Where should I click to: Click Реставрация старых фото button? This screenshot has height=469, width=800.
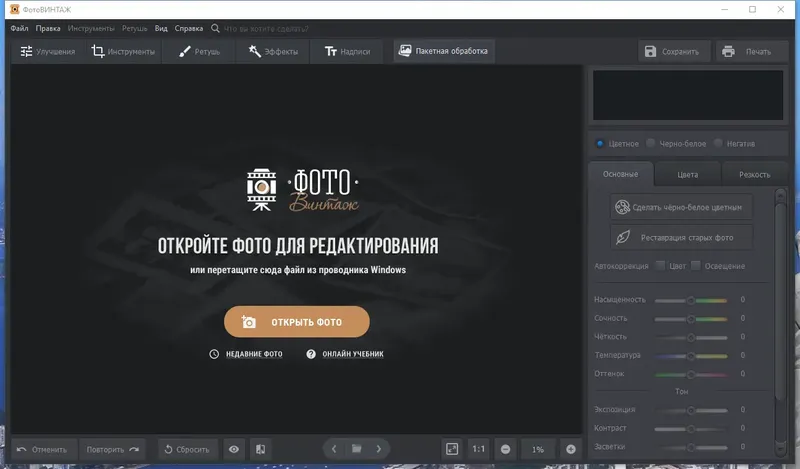point(681,237)
